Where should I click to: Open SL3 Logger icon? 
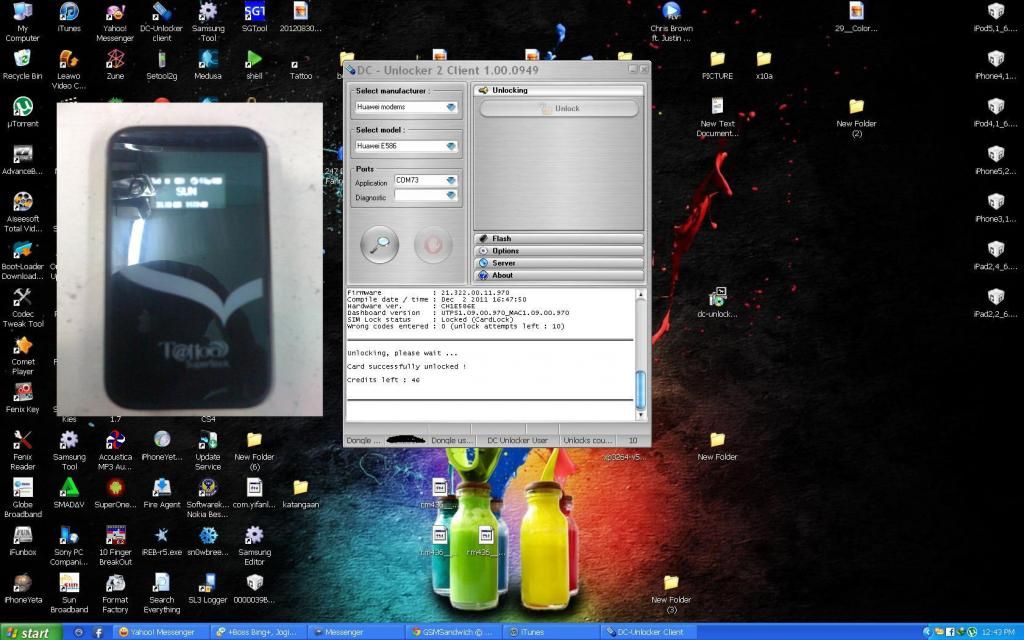[x=208, y=589]
